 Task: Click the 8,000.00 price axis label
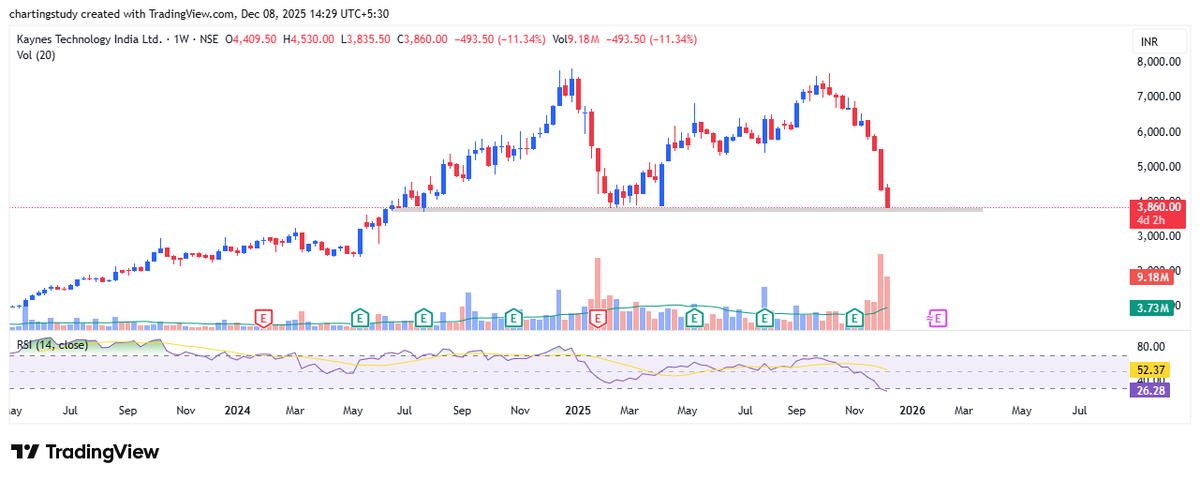pyautogui.click(x=1158, y=62)
